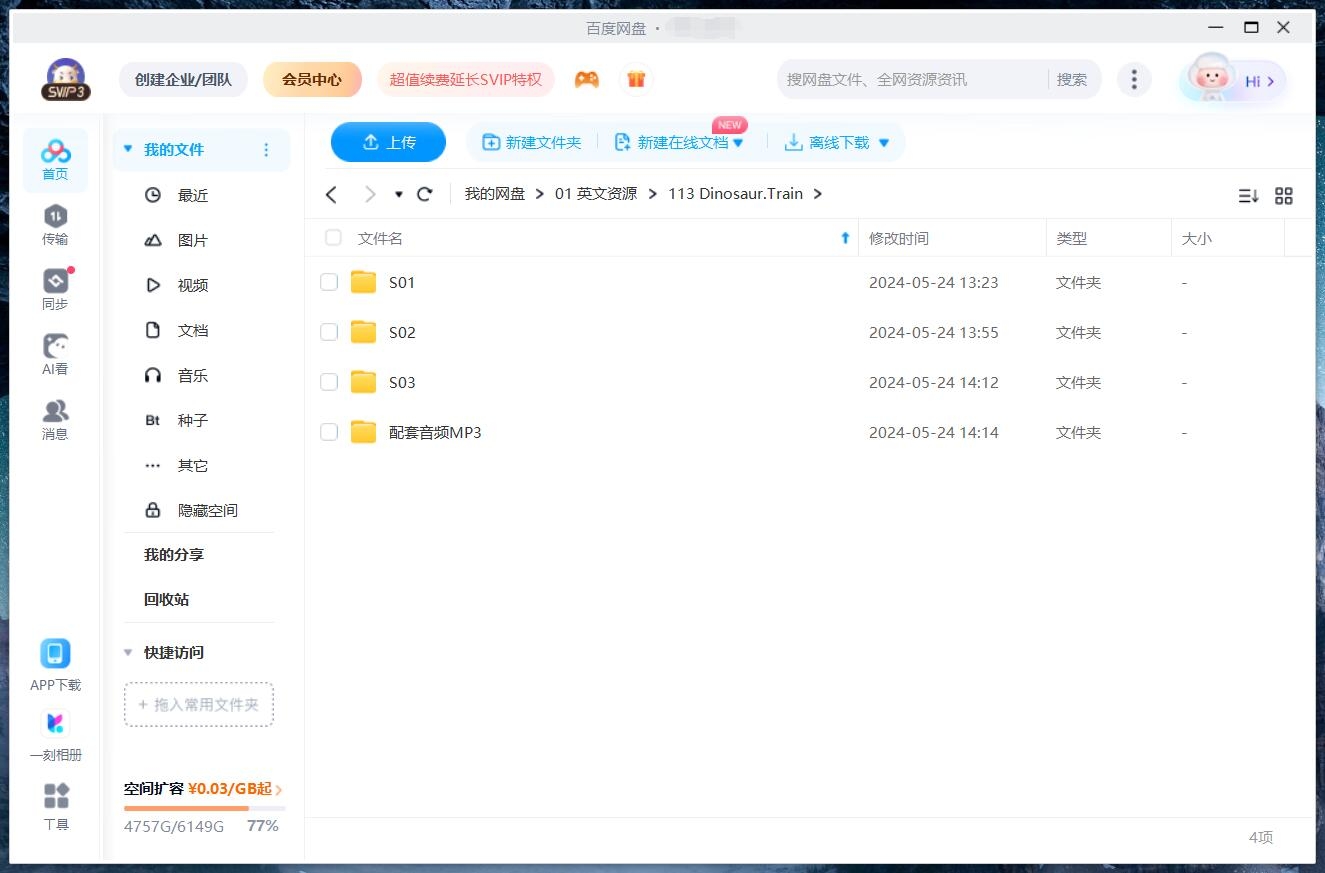
Task: Expand the 新建在线文档 dropdown
Action: click(x=738, y=142)
